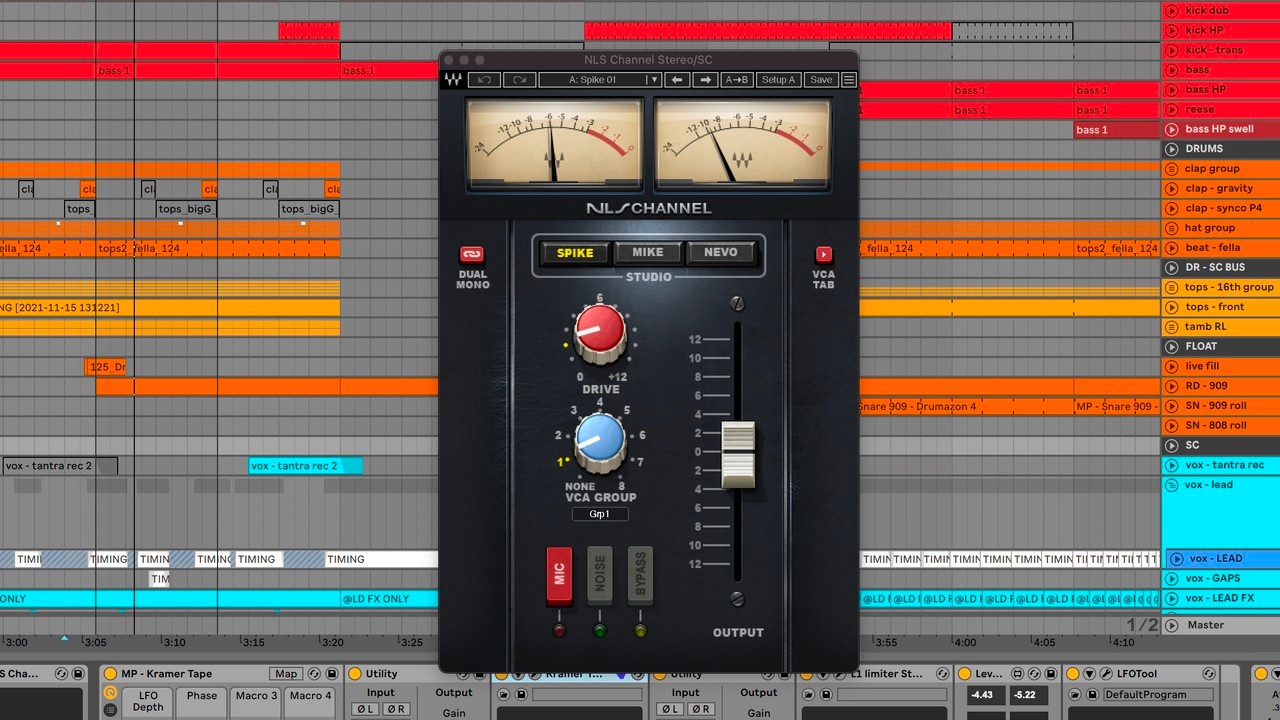Click the right VU meter
The image size is (1280, 720).
[742, 143]
